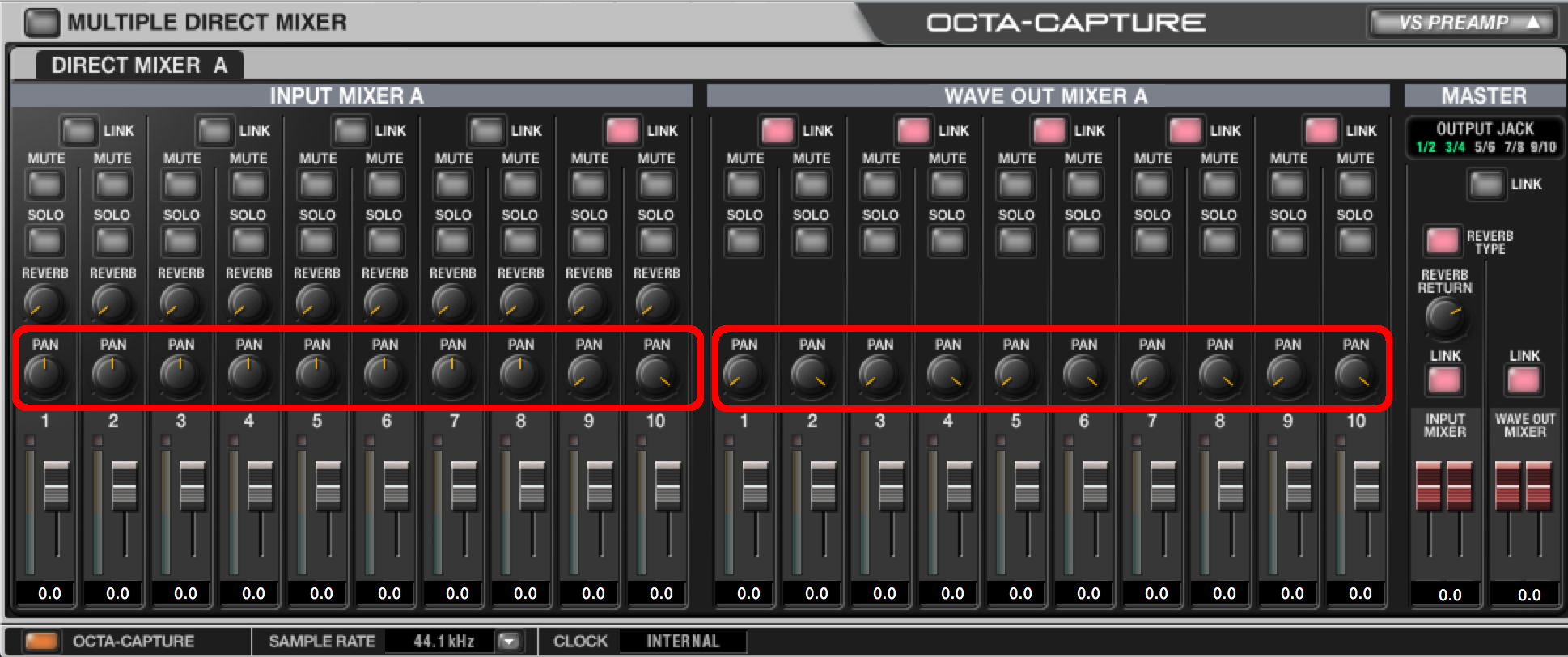Click the PAN knob of input channel 9
1568x657 pixels.
point(588,375)
